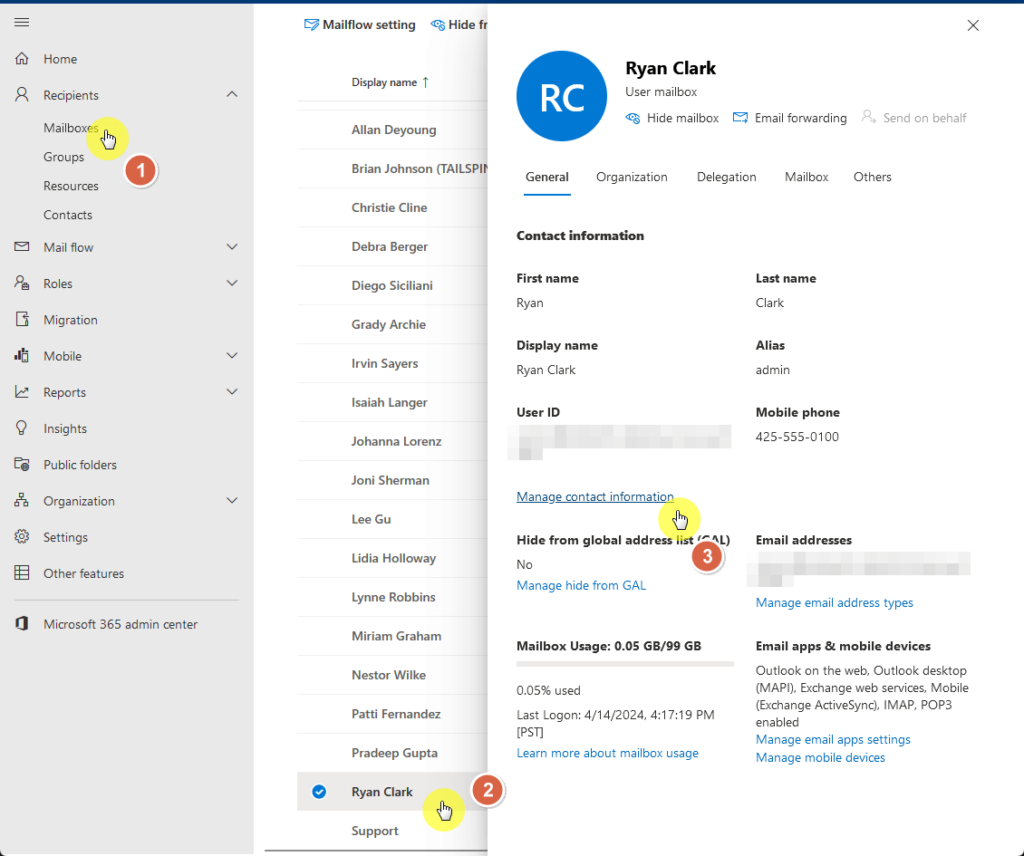This screenshot has width=1024, height=856.
Task: Select the Lidia Holloway mailbox row
Action: (392, 558)
